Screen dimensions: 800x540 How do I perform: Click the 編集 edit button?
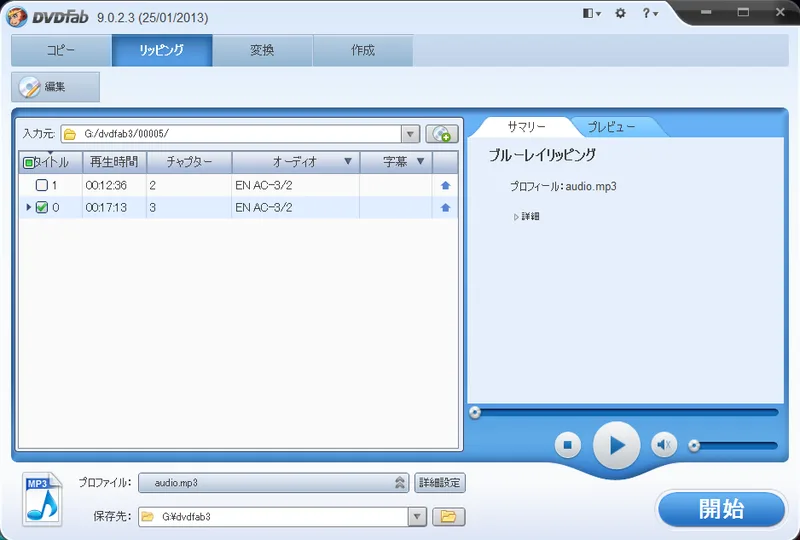(56, 87)
